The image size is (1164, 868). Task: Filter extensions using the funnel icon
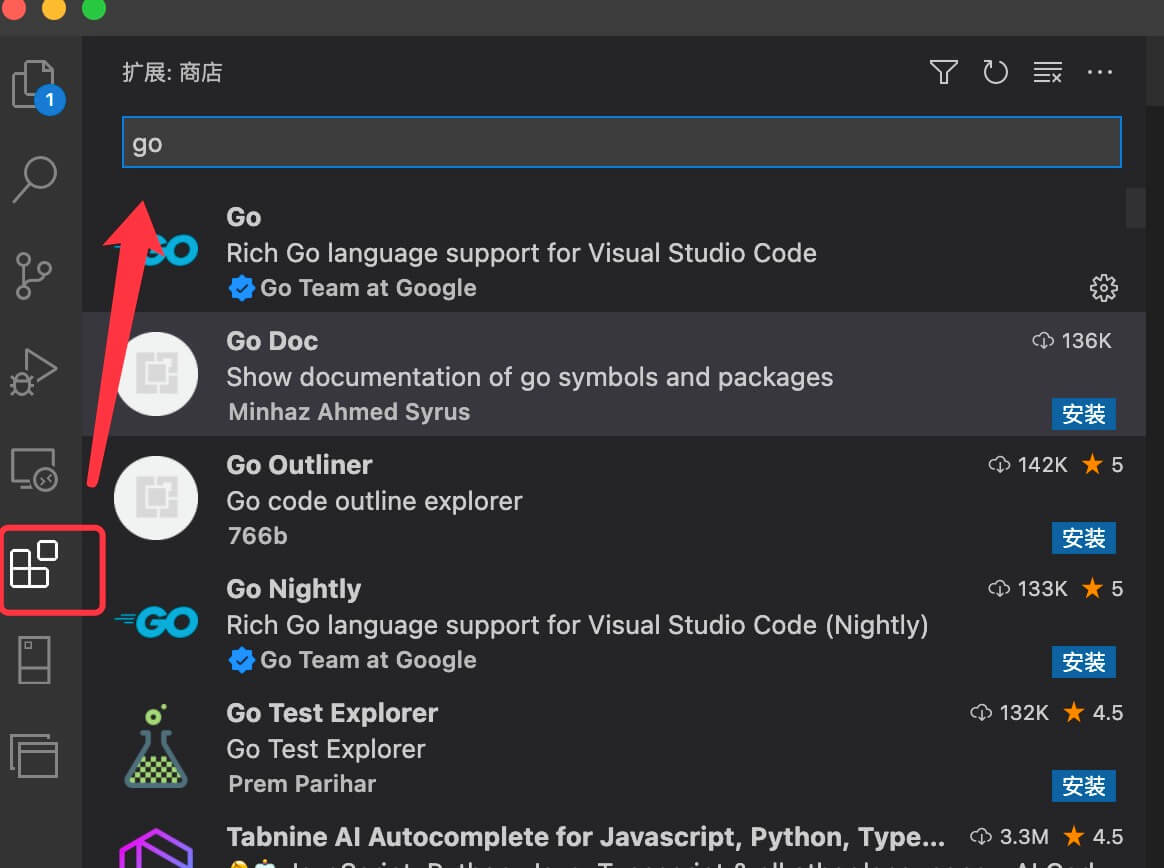[943, 72]
